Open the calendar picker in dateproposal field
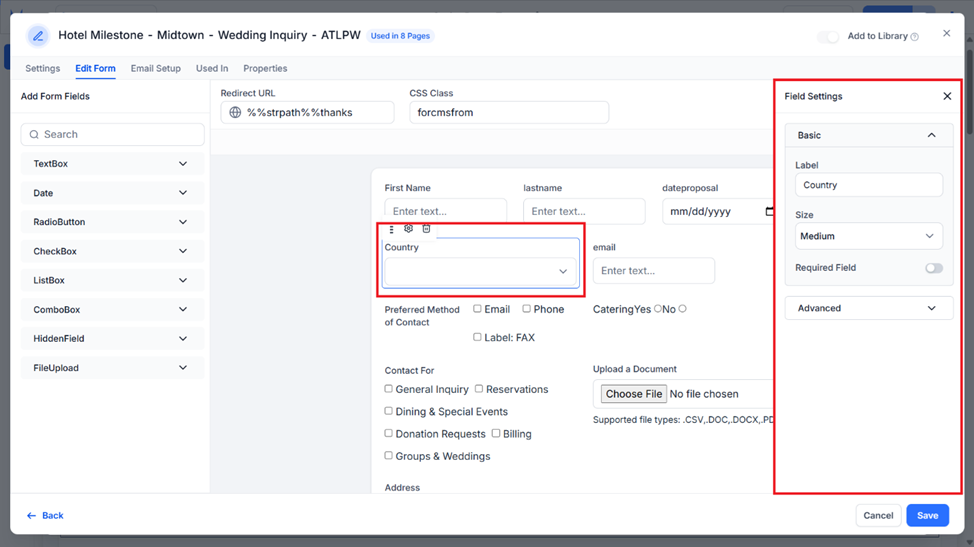This screenshot has width=974, height=547. pyautogui.click(x=769, y=211)
